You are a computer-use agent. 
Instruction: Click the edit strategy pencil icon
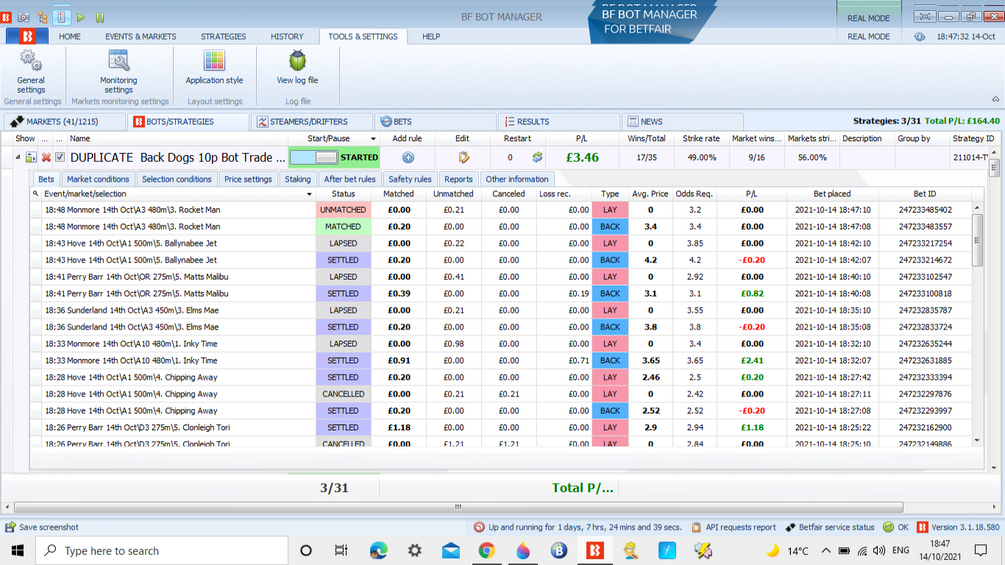click(x=463, y=157)
